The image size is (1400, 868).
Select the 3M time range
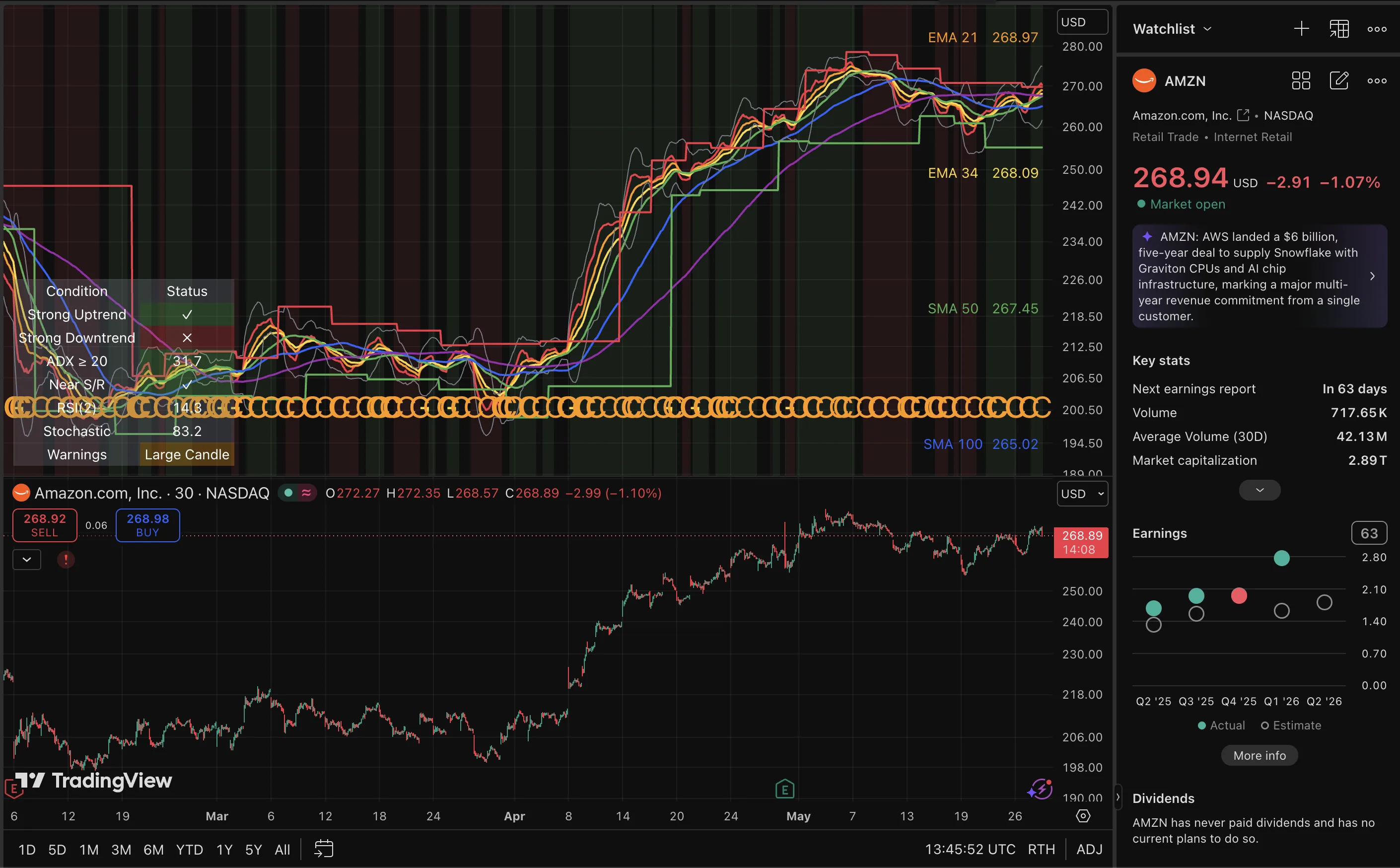pyautogui.click(x=121, y=849)
